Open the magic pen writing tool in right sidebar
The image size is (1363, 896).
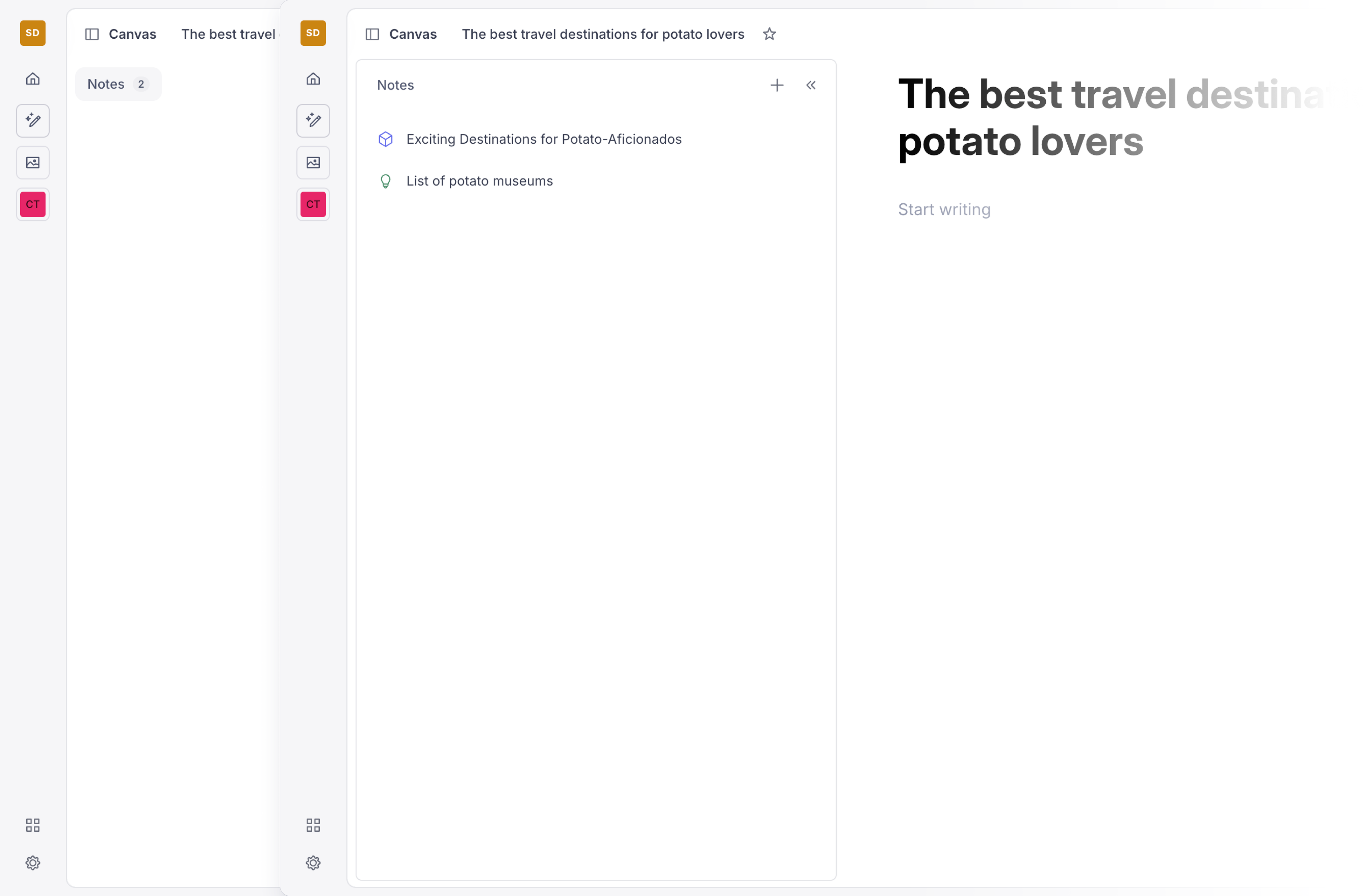(313, 120)
